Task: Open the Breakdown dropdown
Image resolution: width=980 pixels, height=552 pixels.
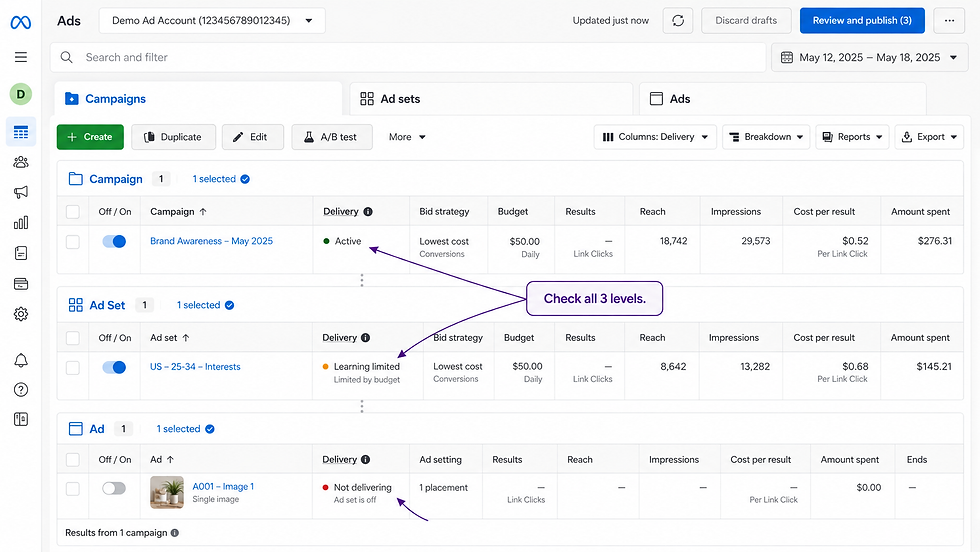Action: coord(766,137)
